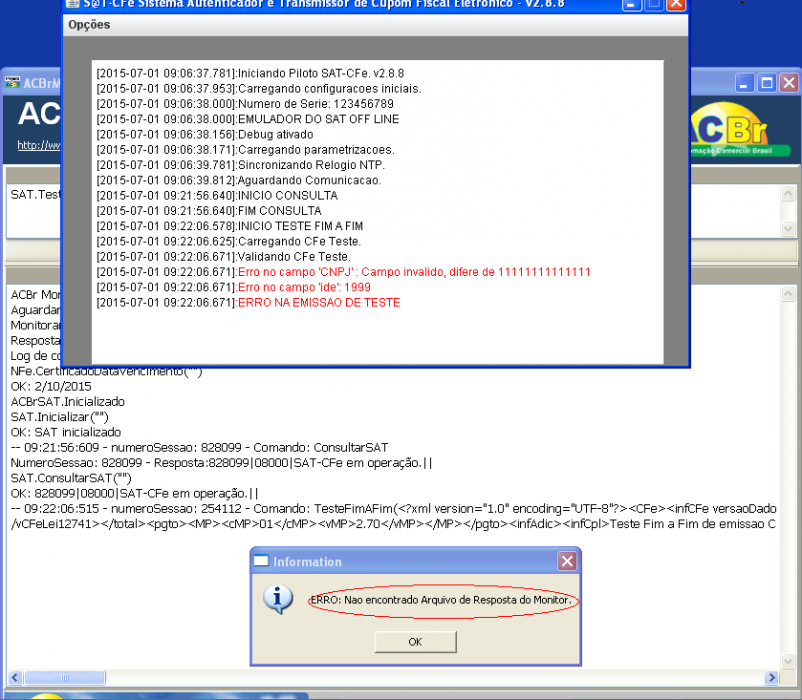Close the S@T-CFe emulator window
The height and width of the screenshot is (700, 802).
tap(677, 5)
